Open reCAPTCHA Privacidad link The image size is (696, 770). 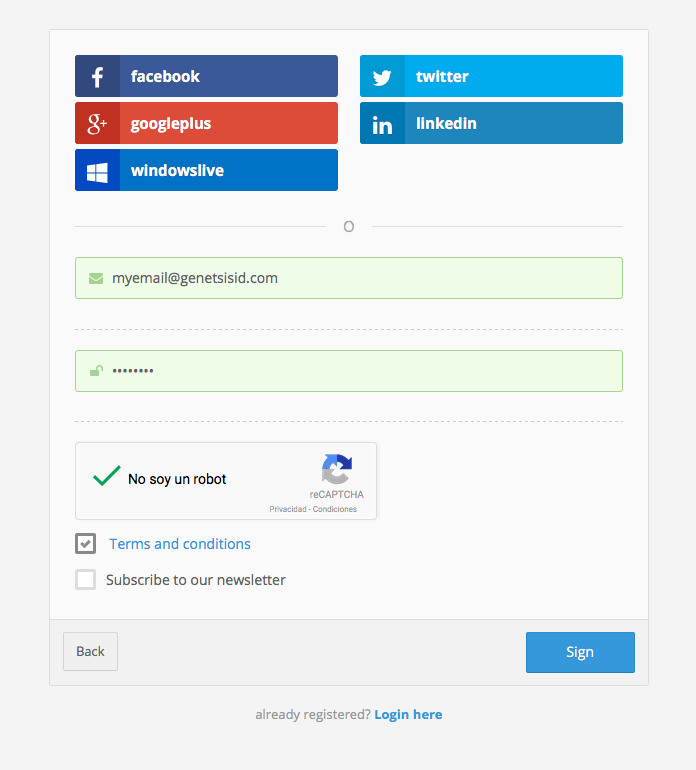coord(287,509)
